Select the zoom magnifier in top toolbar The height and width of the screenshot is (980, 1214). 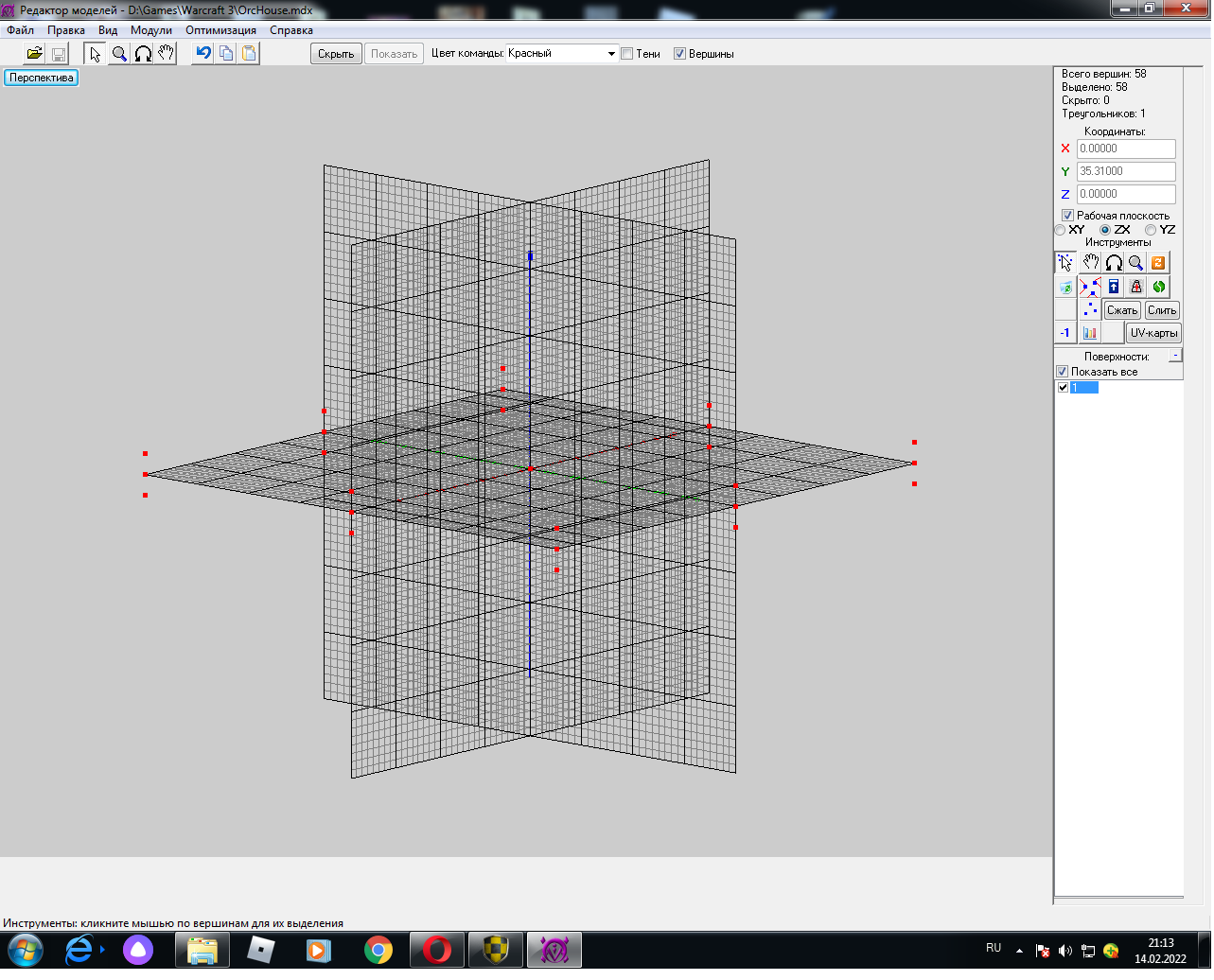[119, 54]
